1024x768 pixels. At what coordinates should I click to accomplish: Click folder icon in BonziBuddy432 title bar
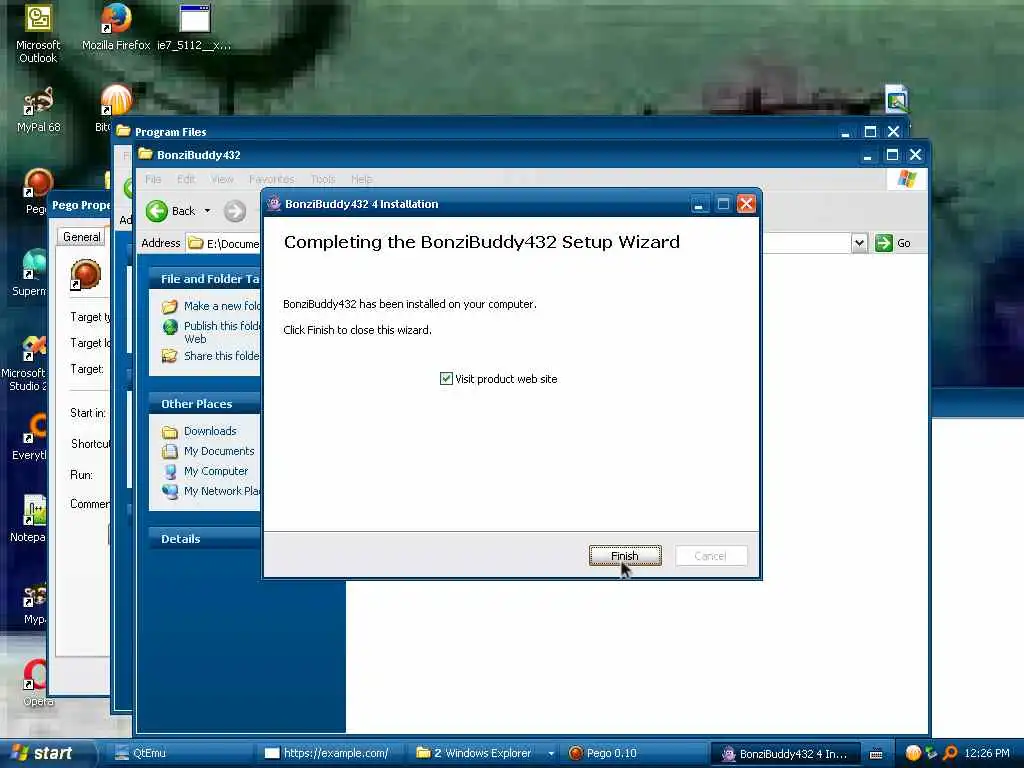tap(146, 154)
